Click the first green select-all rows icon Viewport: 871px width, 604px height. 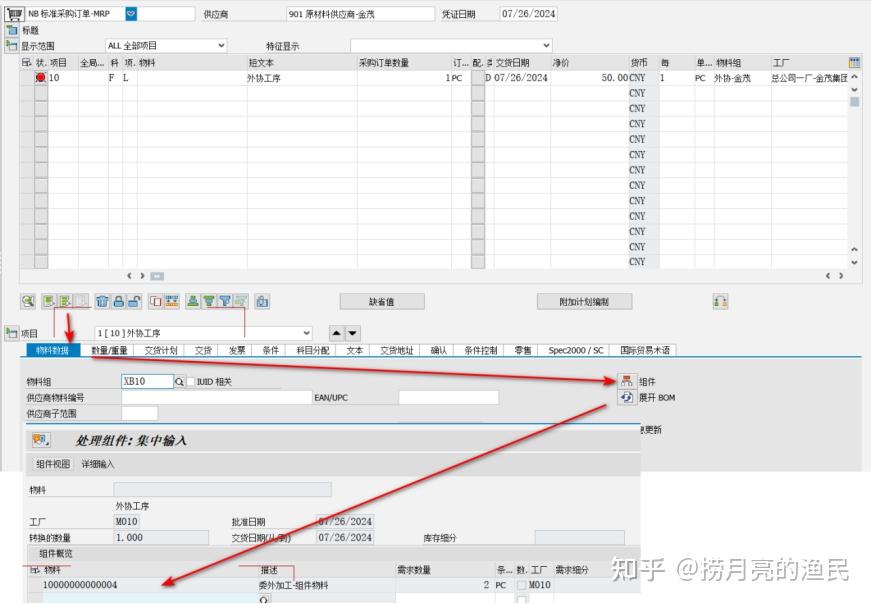click(x=49, y=301)
